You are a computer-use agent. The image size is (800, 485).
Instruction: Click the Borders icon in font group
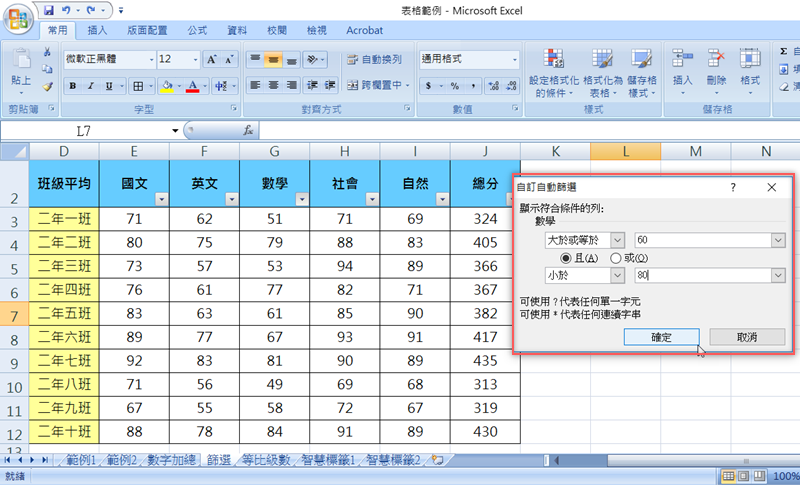[138, 86]
